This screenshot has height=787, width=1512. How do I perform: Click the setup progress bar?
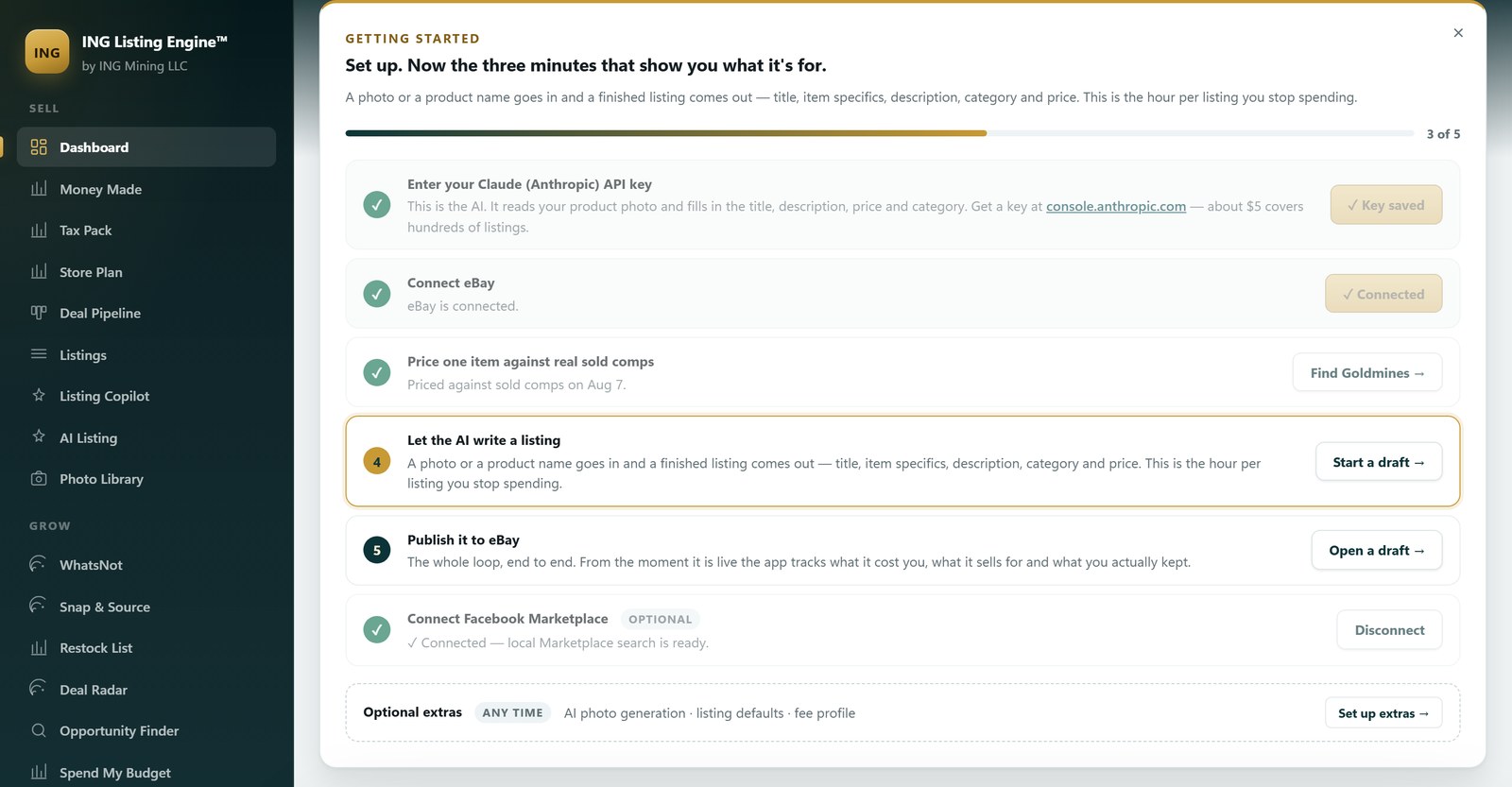pos(879,133)
